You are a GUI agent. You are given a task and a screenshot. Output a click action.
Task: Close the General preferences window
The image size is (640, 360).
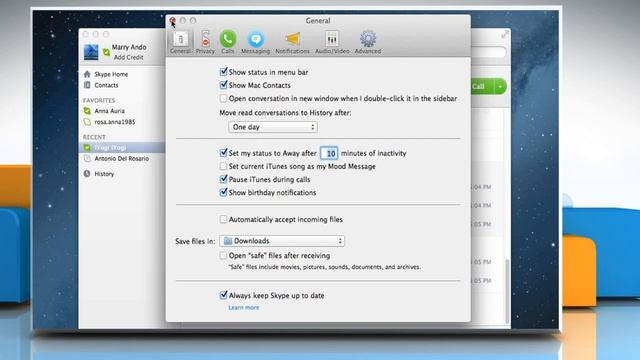click(173, 20)
